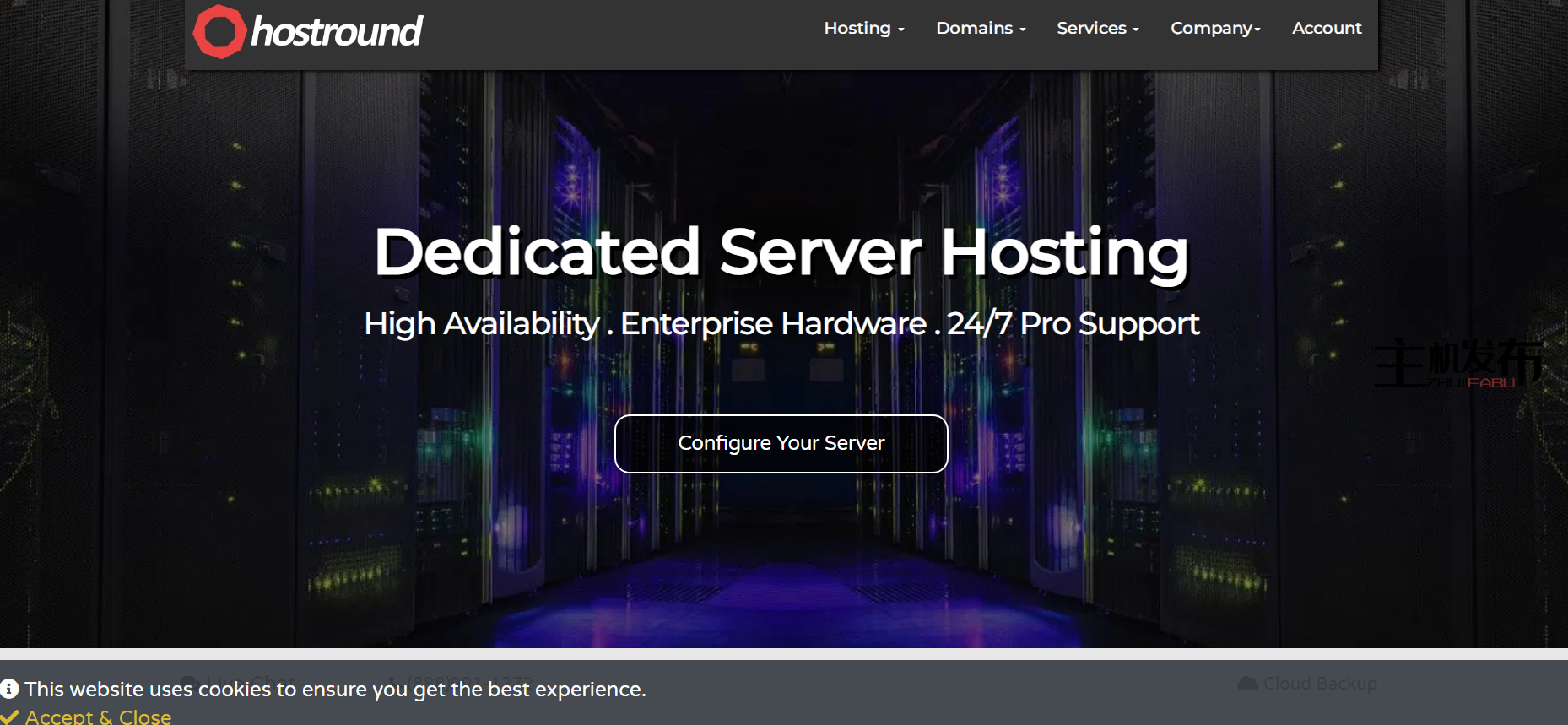
Task: Click the Dedicated Server Hosting headline
Action: coord(781,252)
